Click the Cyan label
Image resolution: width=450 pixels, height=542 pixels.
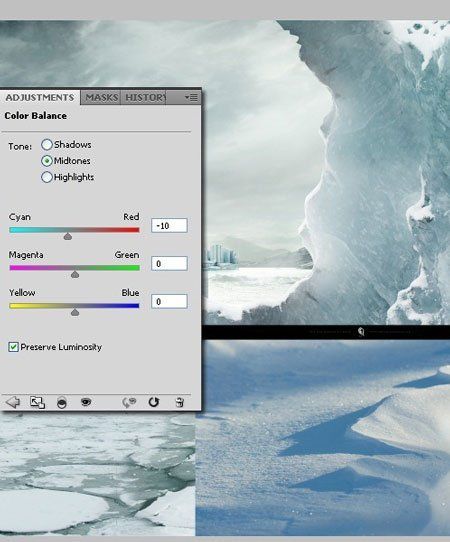coord(20,217)
